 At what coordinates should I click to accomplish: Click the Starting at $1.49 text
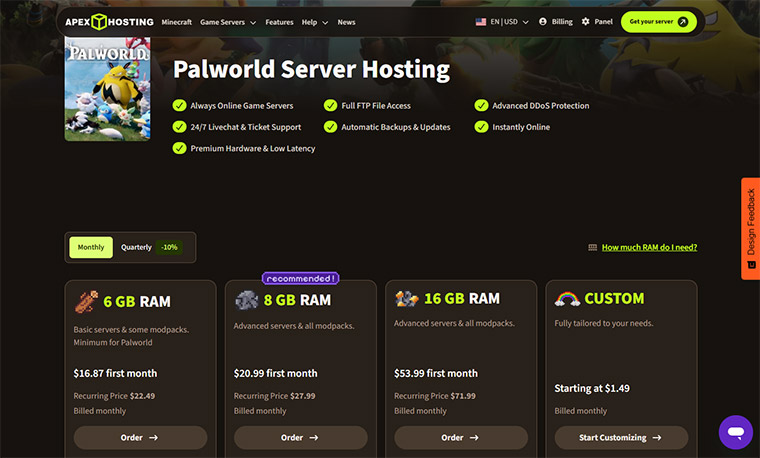(x=592, y=388)
